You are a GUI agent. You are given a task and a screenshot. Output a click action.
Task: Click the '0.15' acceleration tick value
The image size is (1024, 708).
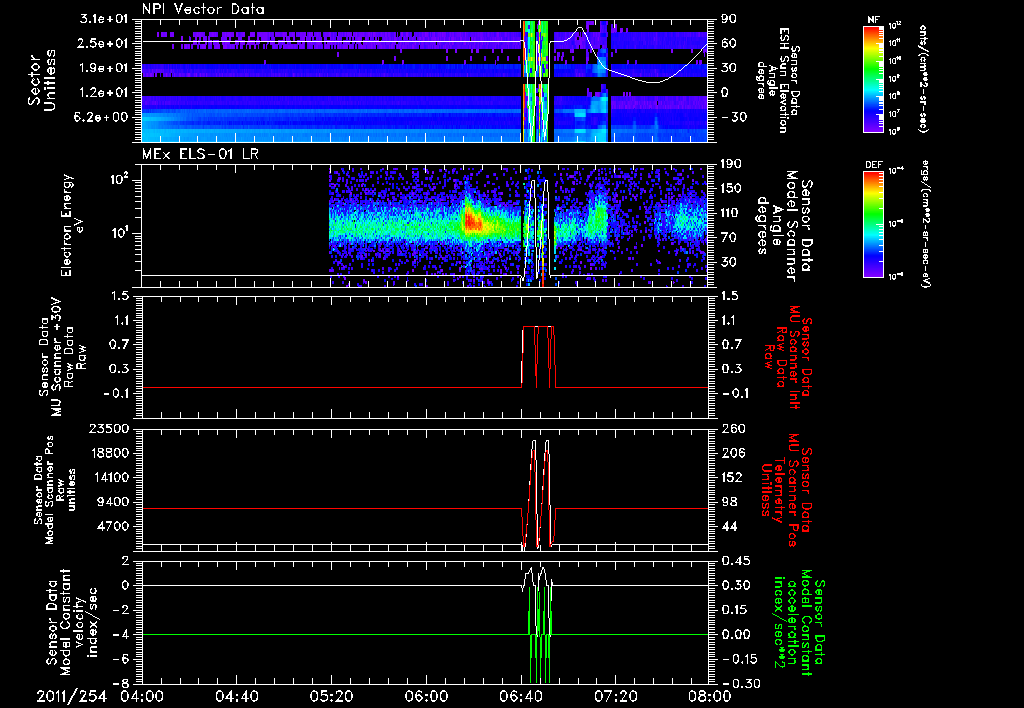pyautogui.click(x=735, y=610)
